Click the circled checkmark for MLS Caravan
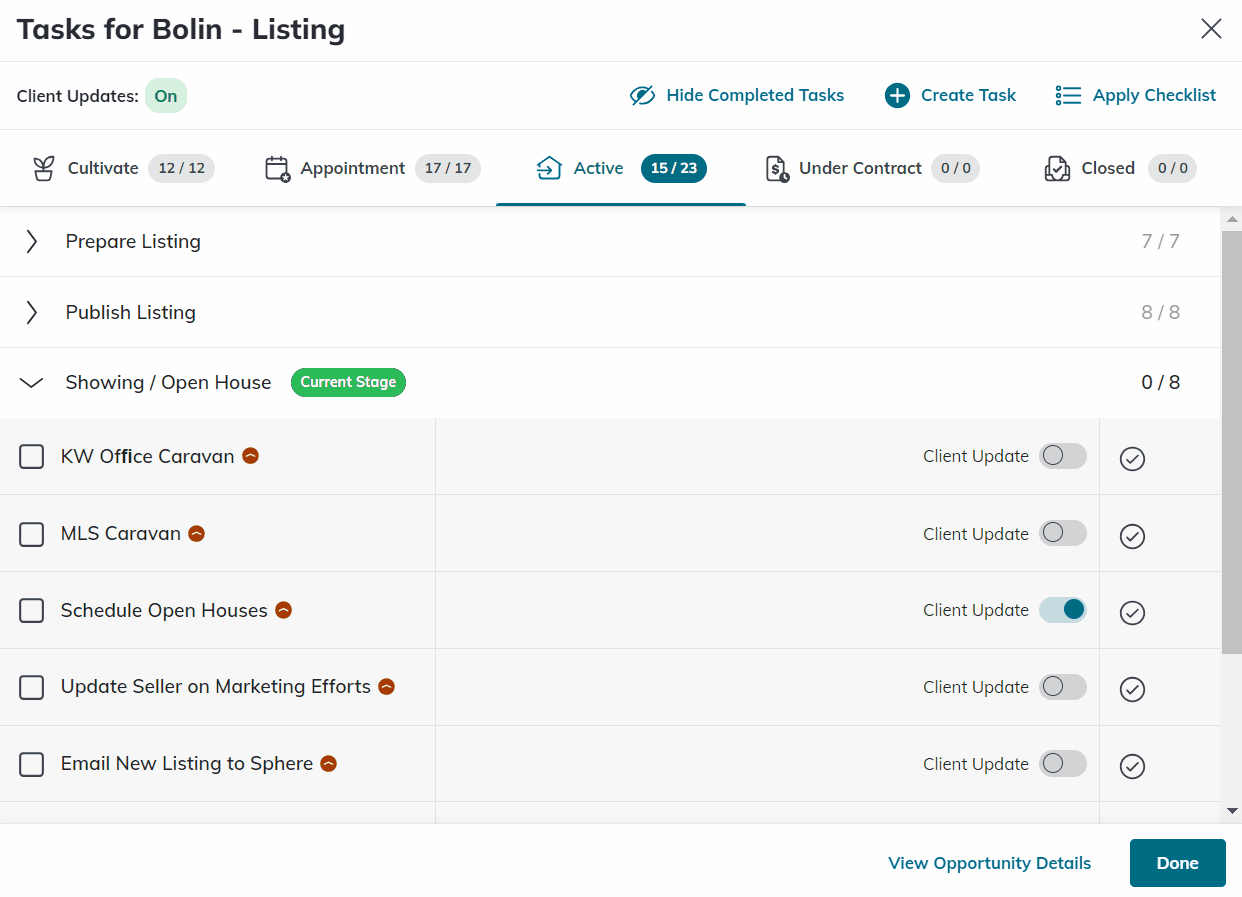1242x897 pixels. [1132, 535]
